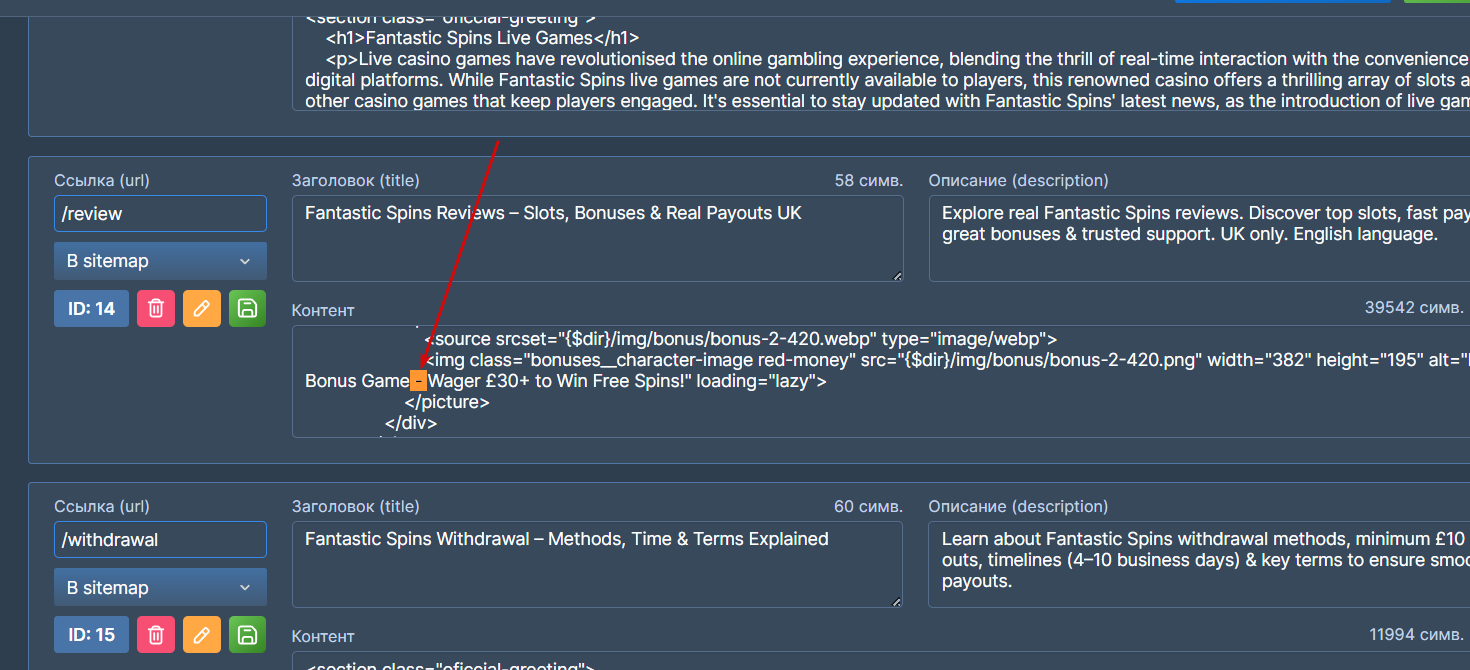Open the sitemap dropdown for /review

160,261
